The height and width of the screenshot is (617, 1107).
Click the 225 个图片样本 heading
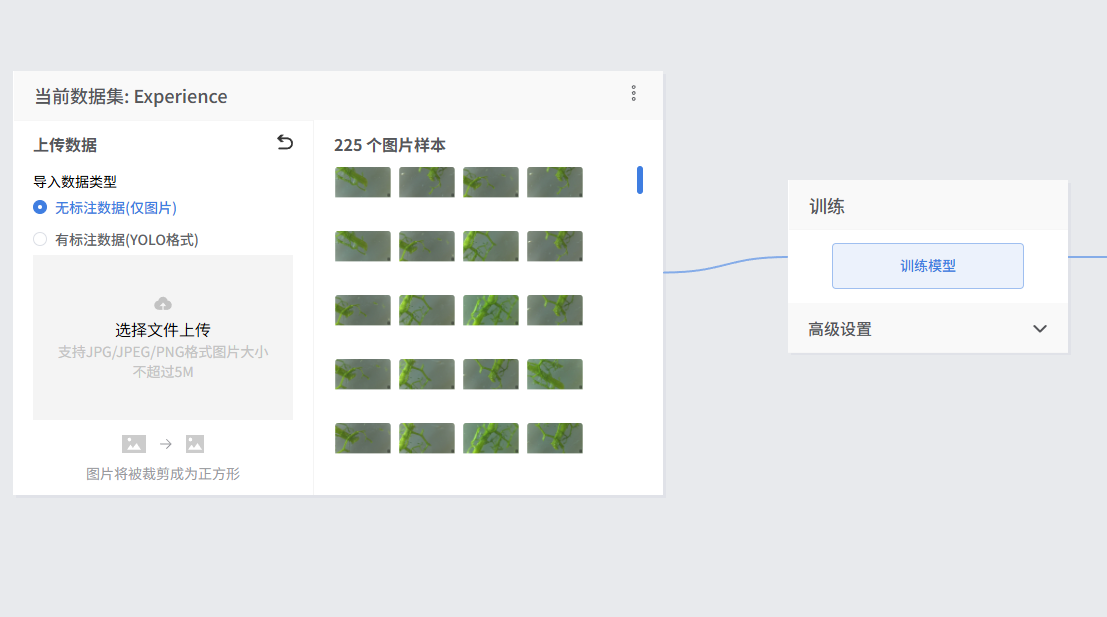click(x=390, y=145)
